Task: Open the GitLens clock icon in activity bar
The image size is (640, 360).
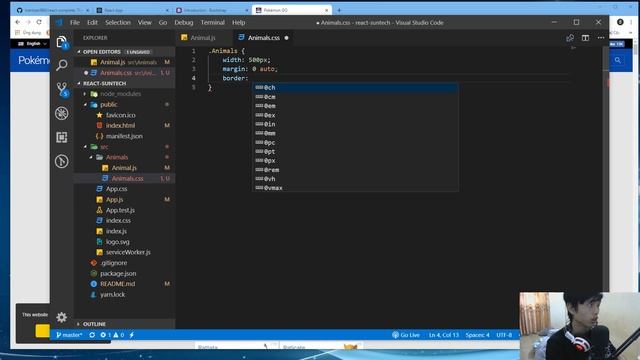Action: 62,161
